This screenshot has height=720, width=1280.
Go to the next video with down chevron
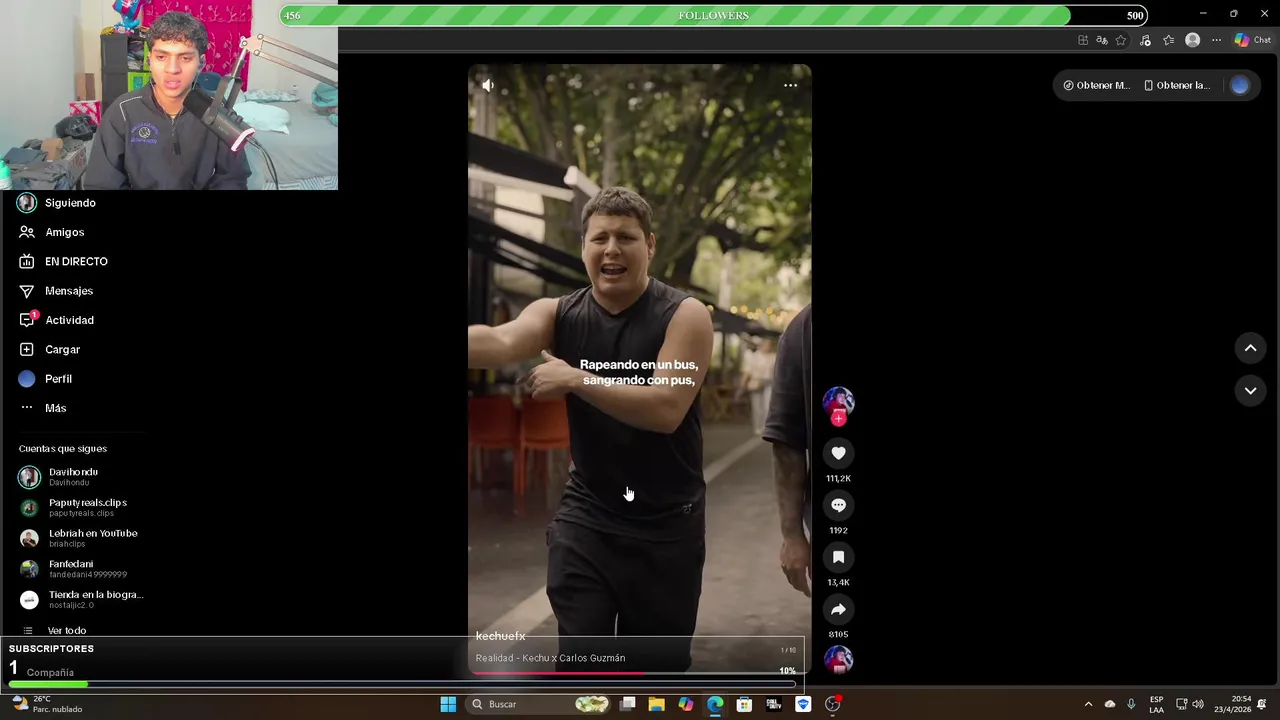[1250, 390]
